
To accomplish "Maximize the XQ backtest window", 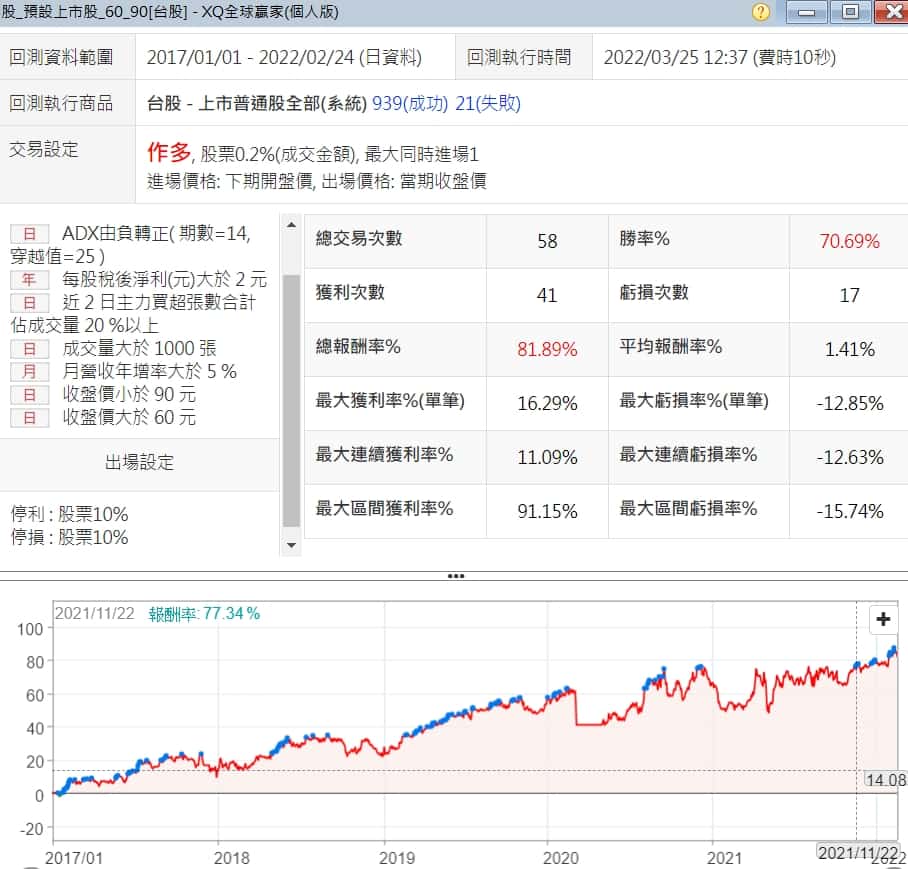I will 849,12.
